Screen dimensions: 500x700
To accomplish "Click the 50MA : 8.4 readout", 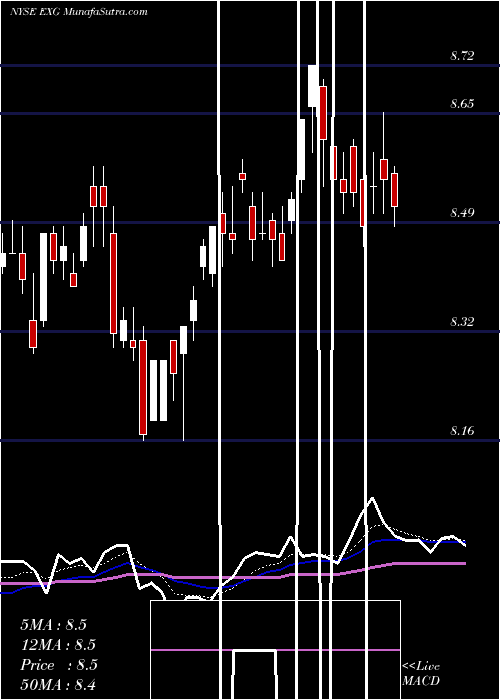I will point(58,684).
